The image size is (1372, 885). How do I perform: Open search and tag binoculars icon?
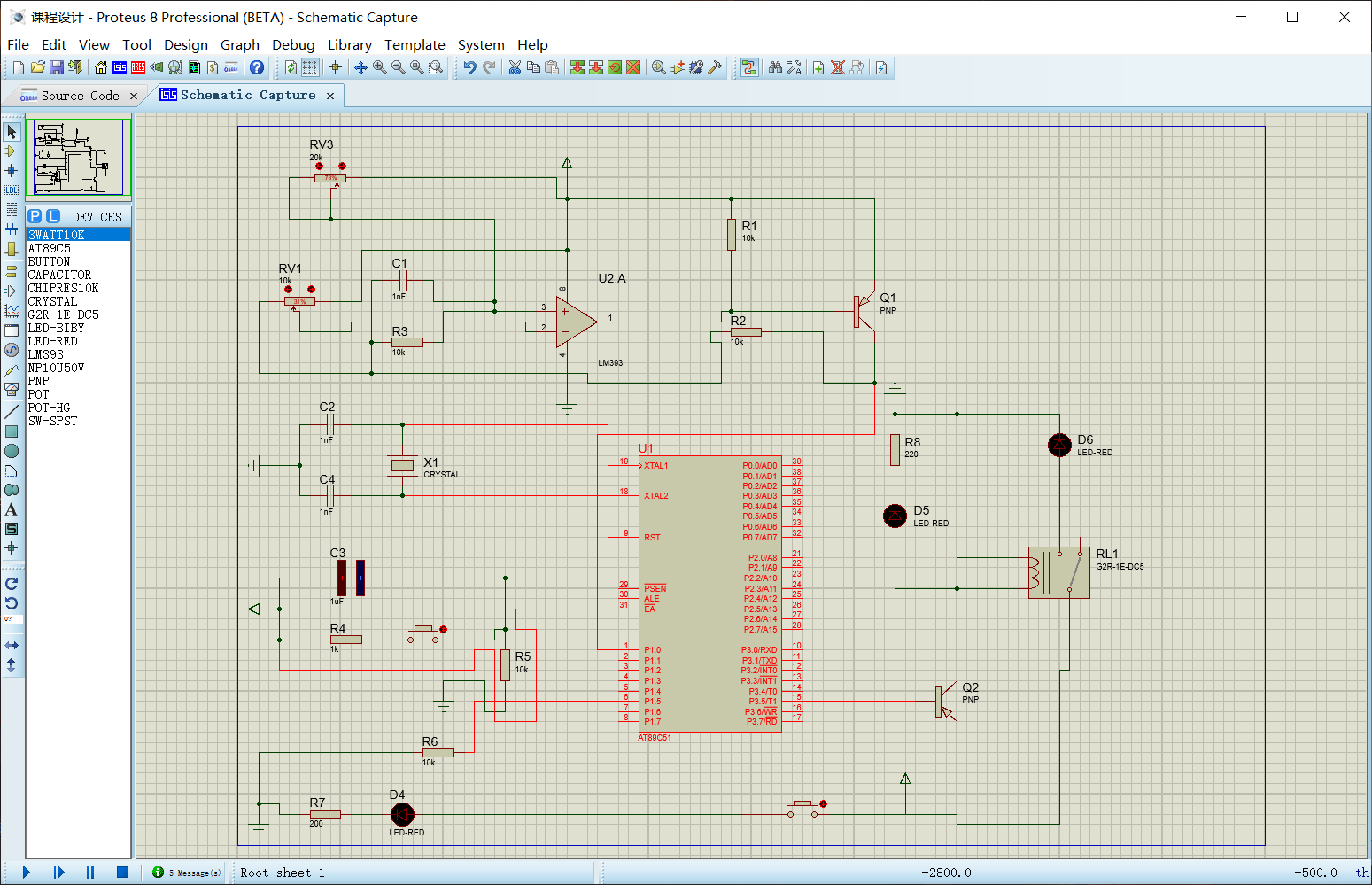tap(776, 67)
